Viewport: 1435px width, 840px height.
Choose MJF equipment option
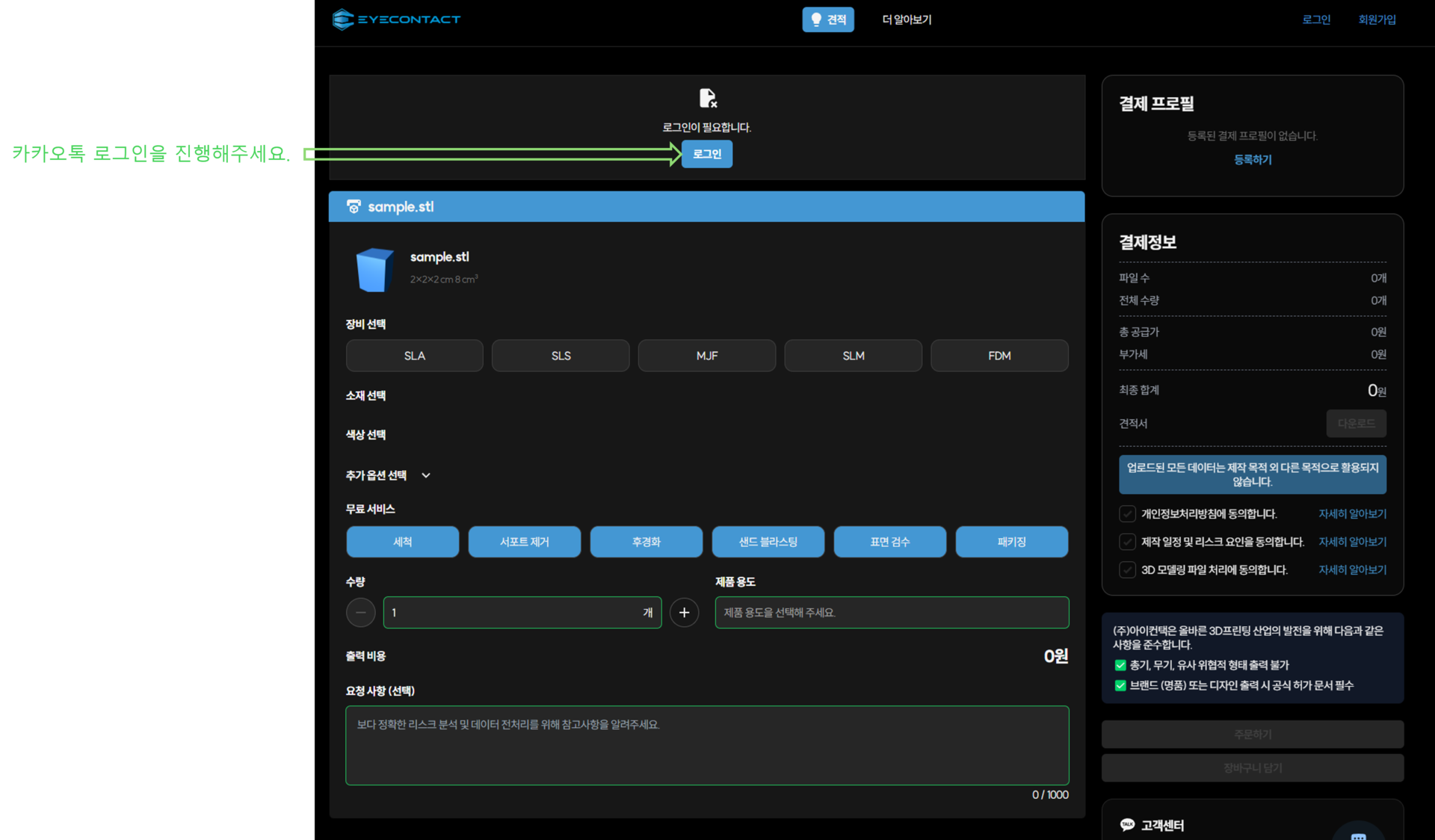tap(707, 356)
